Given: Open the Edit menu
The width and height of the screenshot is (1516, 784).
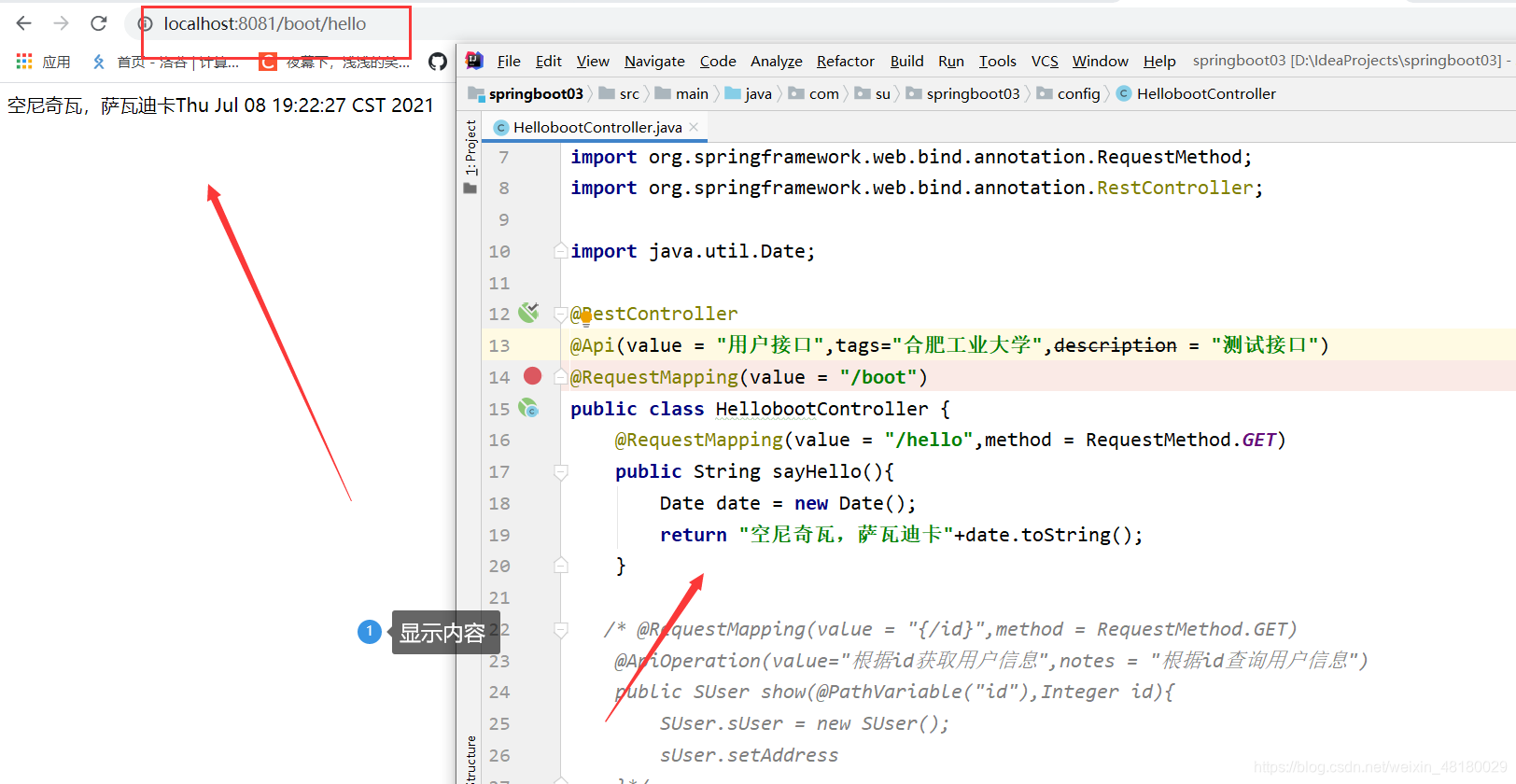Looking at the screenshot, I should pyautogui.click(x=549, y=61).
